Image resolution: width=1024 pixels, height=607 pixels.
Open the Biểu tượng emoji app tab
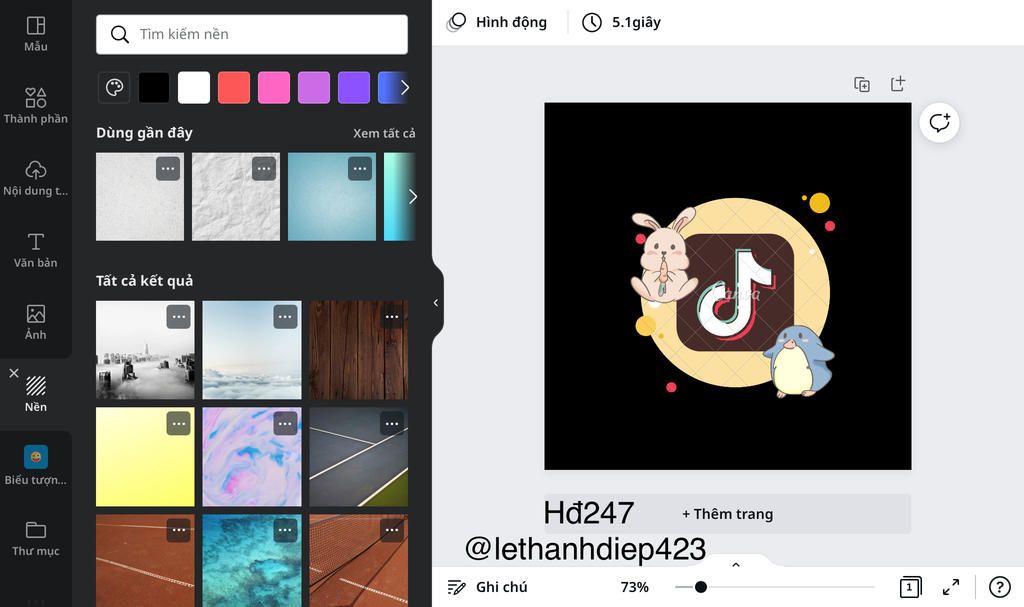click(35, 465)
